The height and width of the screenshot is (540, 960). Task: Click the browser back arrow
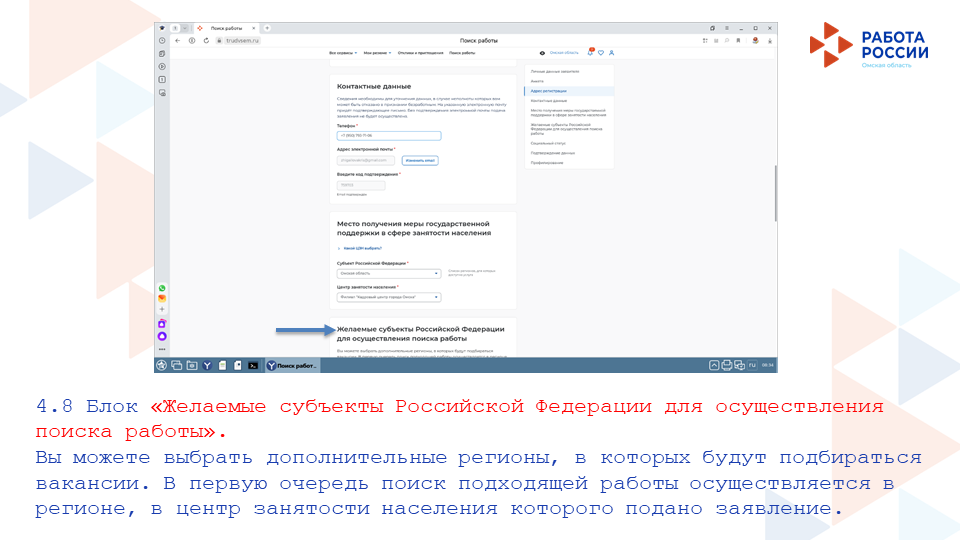(178, 40)
